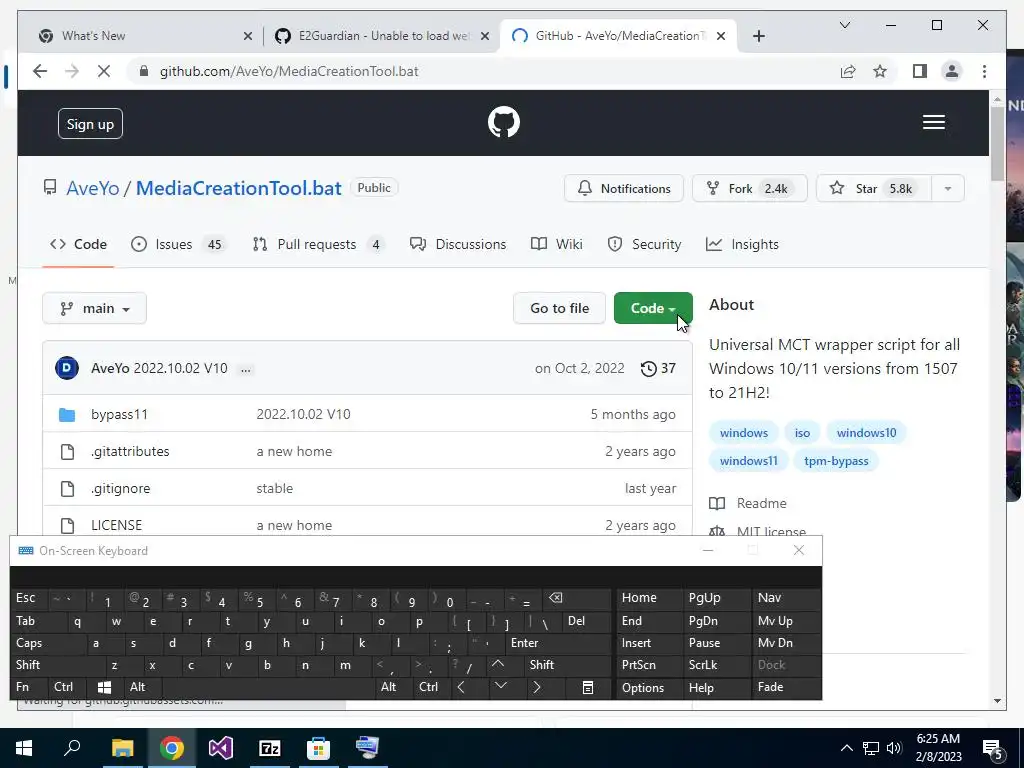Click backspace key icon on keyboard

(556, 598)
